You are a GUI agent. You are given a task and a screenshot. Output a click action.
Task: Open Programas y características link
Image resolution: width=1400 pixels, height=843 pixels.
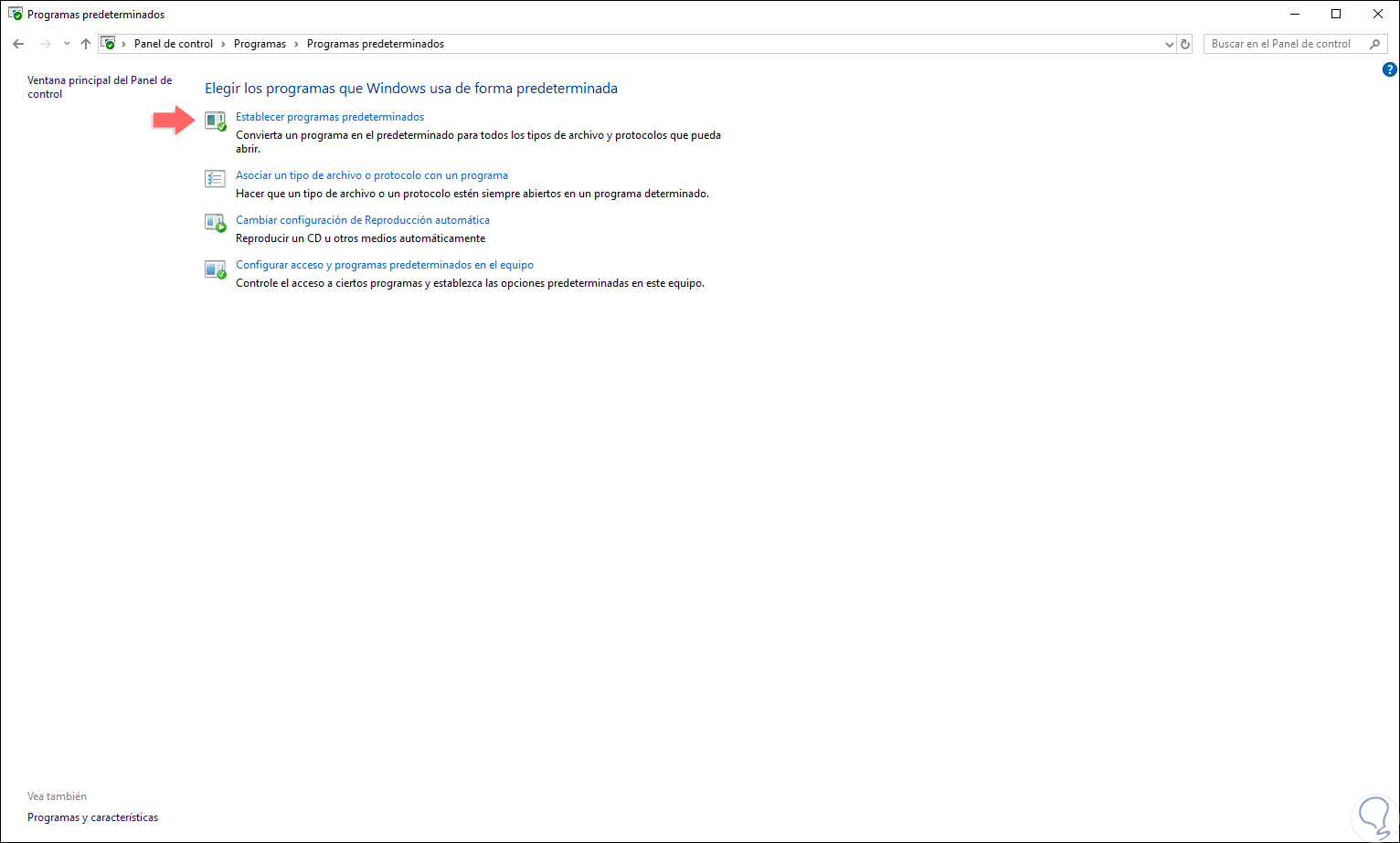coord(93,817)
